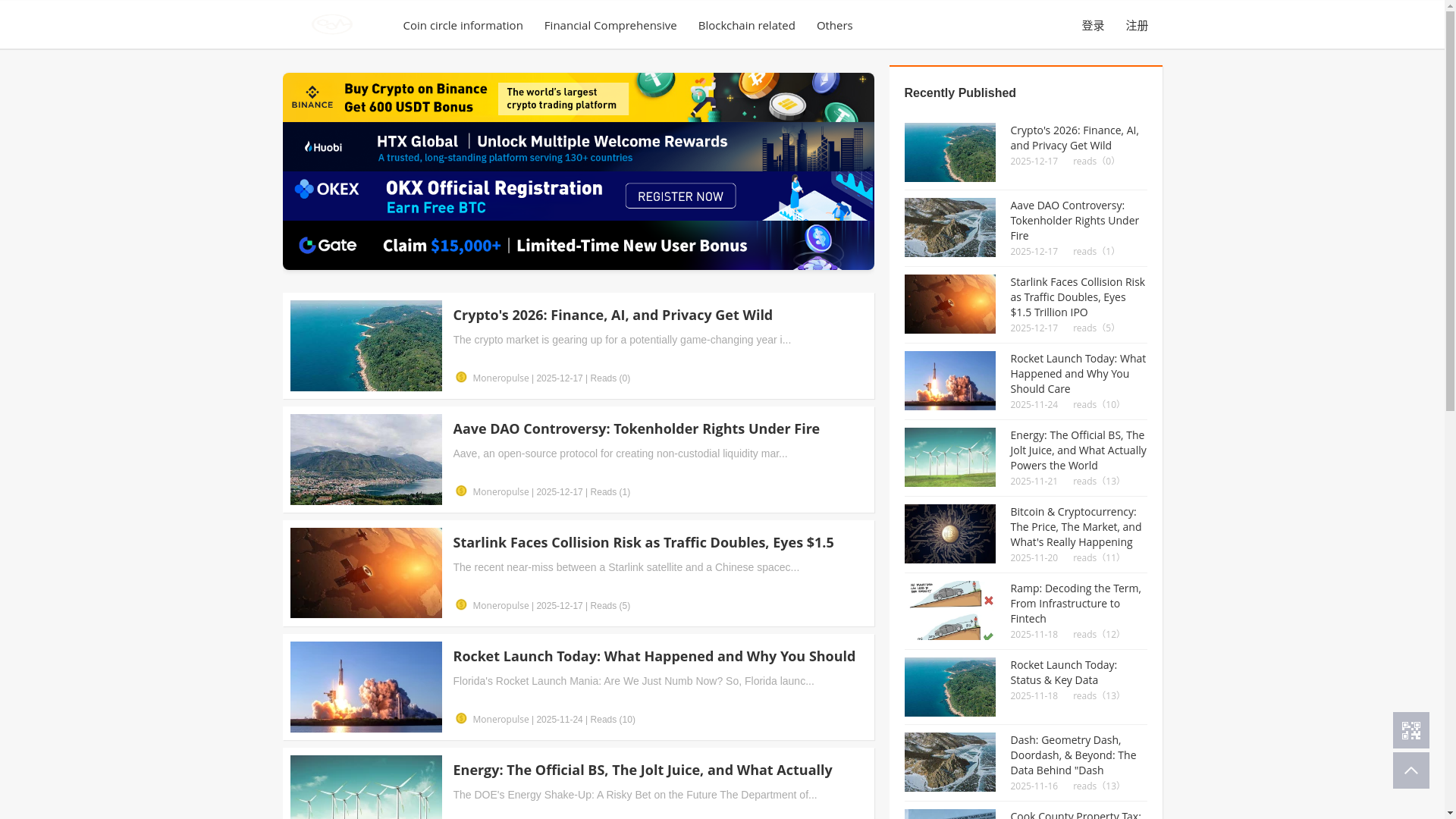Click sidebar thumbnail for Starlink article

click(x=949, y=304)
